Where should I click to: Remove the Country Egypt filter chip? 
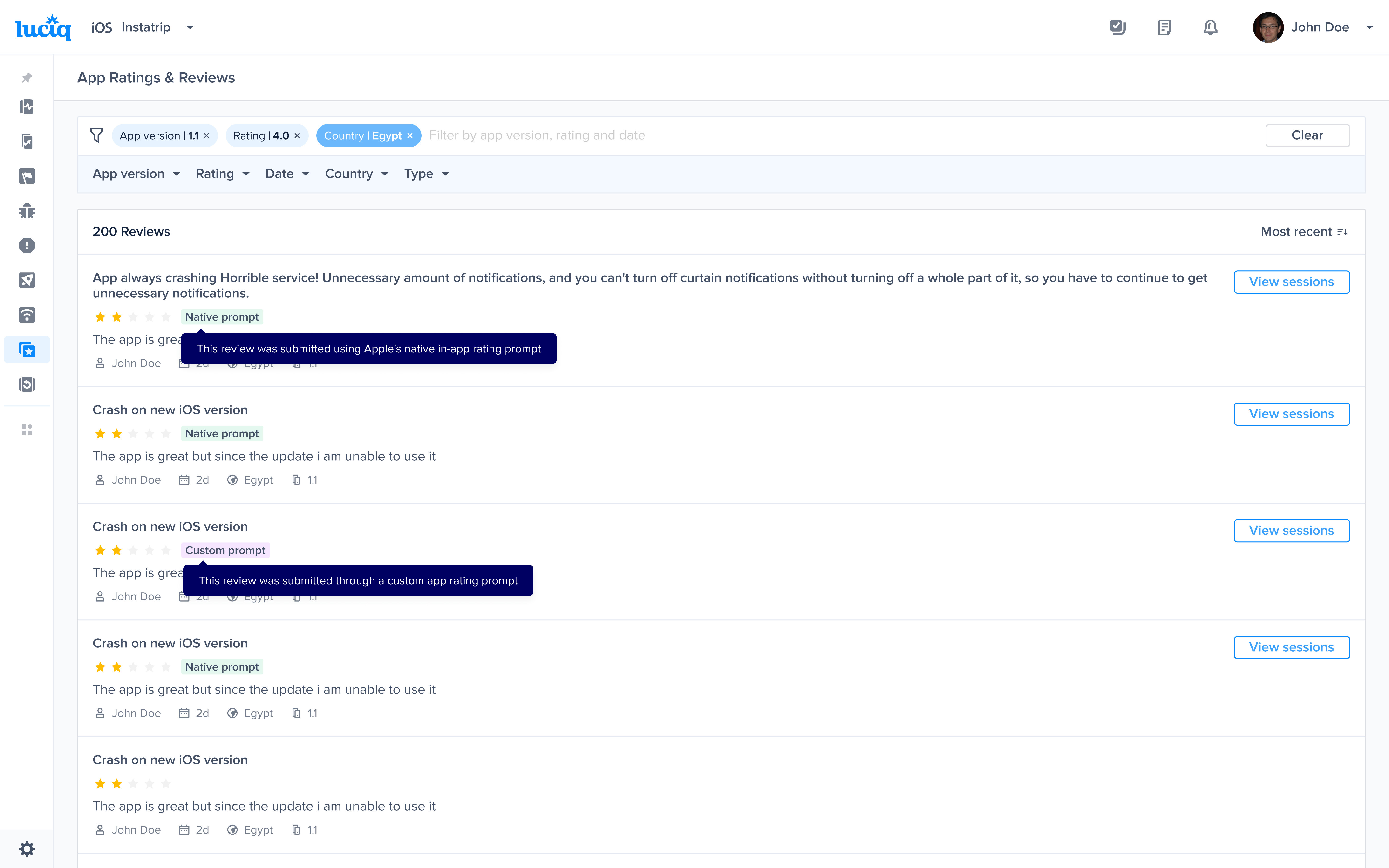(x=410, y=136)
